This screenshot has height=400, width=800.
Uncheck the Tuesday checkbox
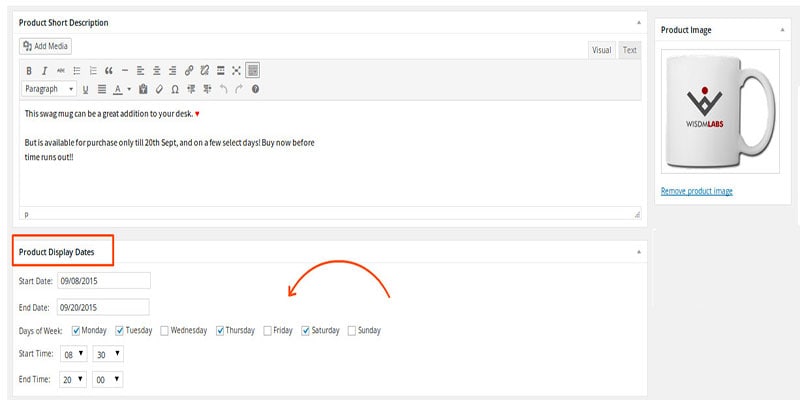click(120, 331)
